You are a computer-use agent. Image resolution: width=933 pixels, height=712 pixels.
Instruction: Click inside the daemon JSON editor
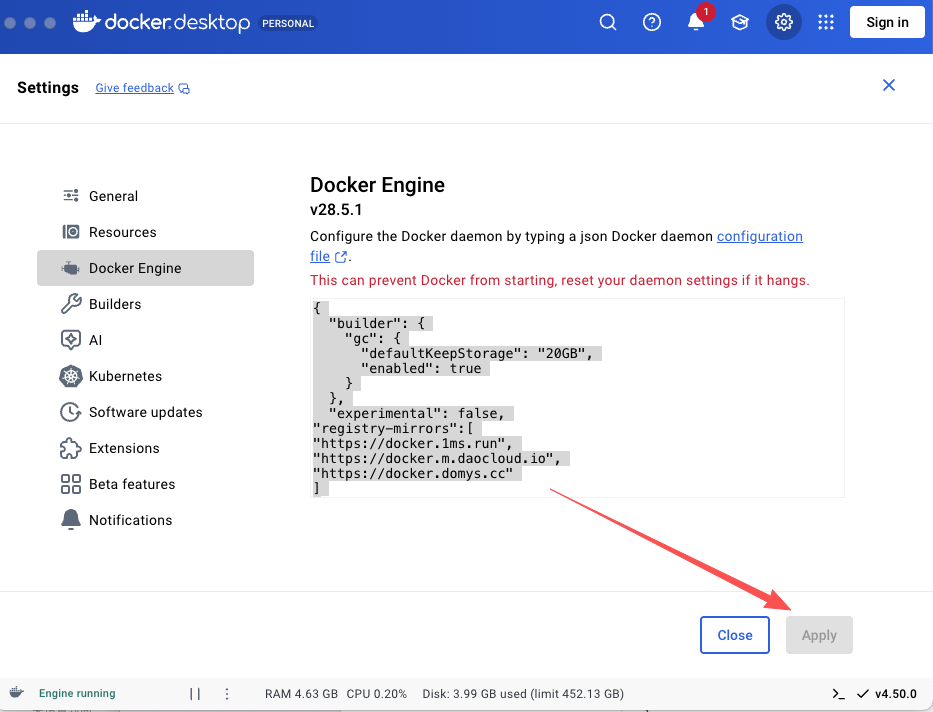click(577, 398)
